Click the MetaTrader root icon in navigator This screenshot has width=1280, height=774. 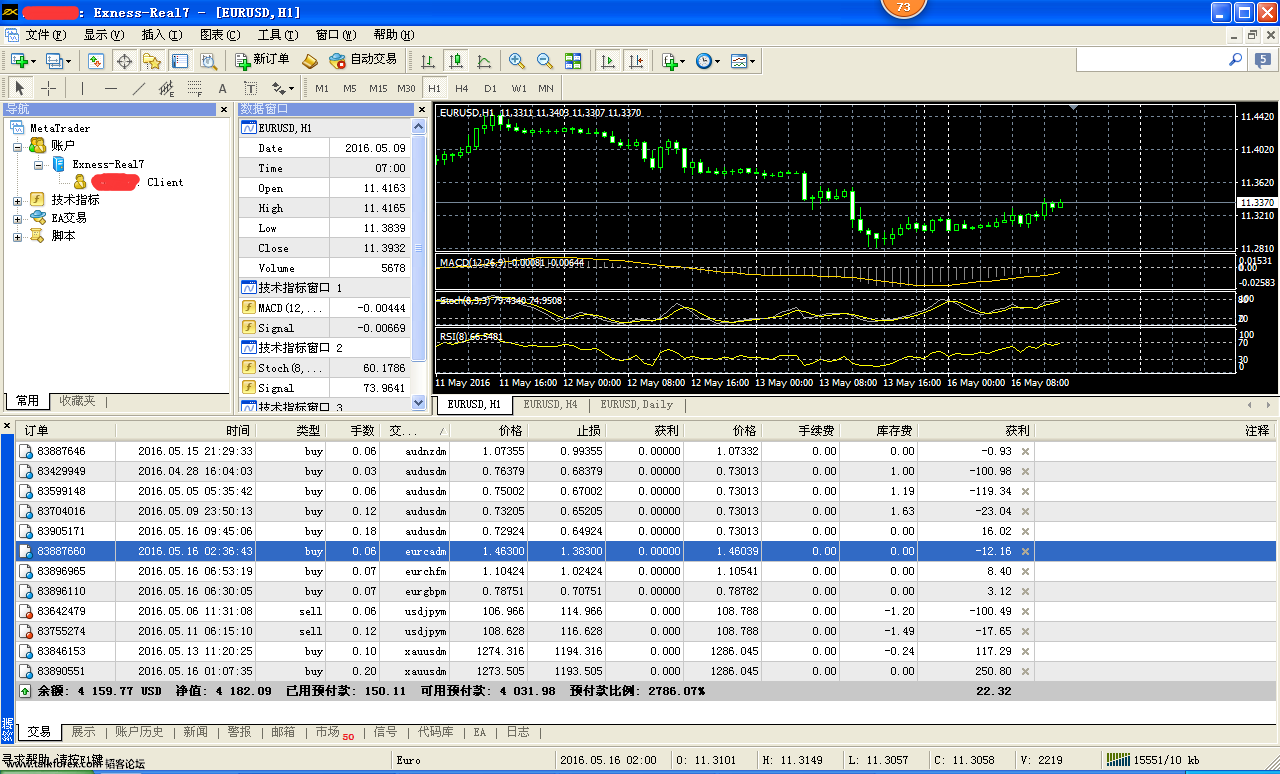pos(17,128)
